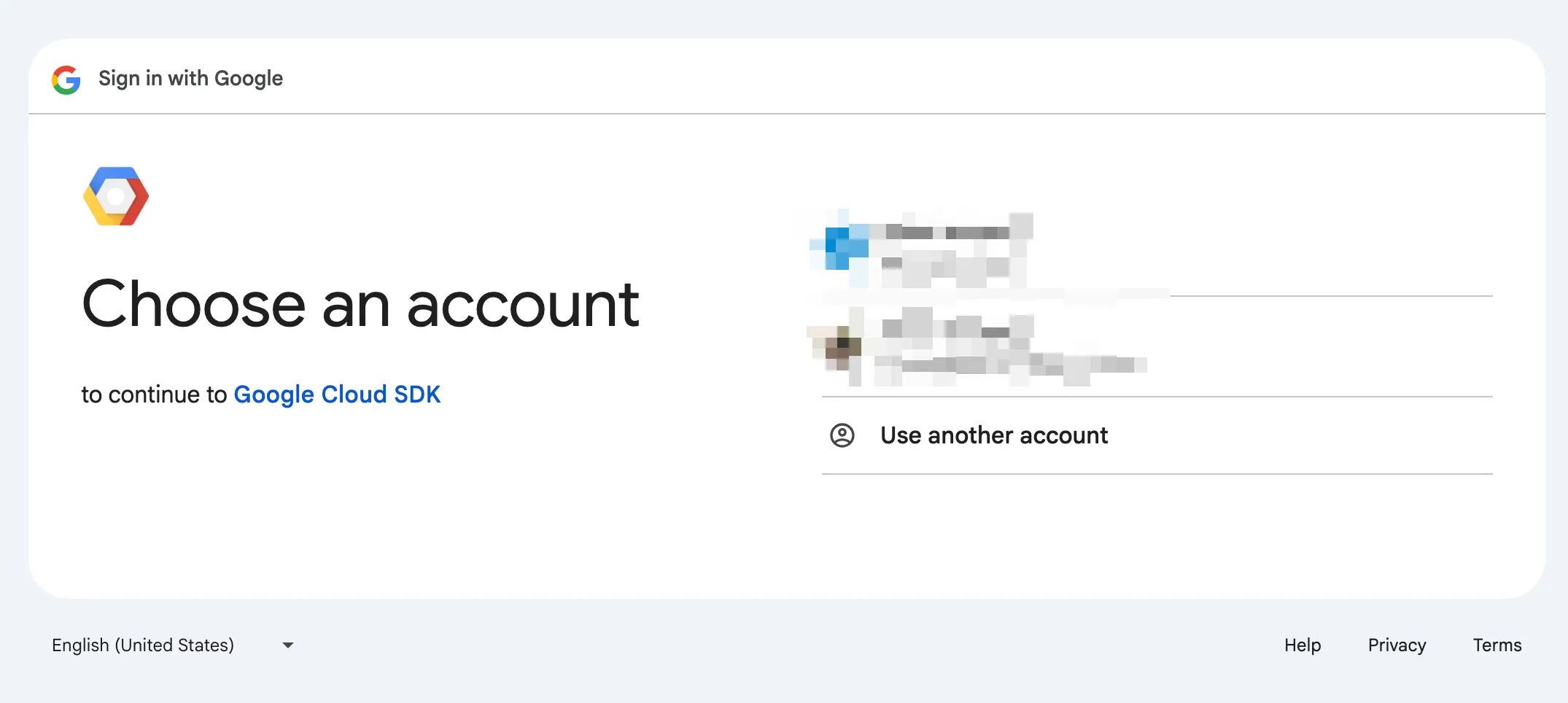Choose the first blurred account's name line

pos(948,232)
